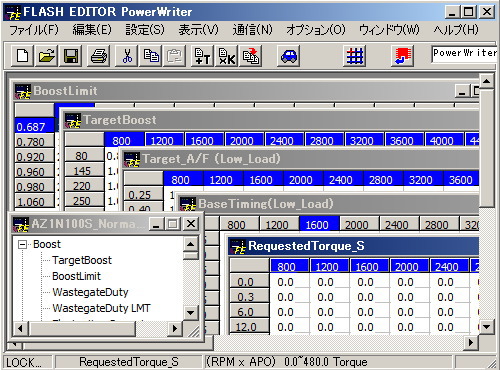Click the Cut scissors icon

[127, 56]
